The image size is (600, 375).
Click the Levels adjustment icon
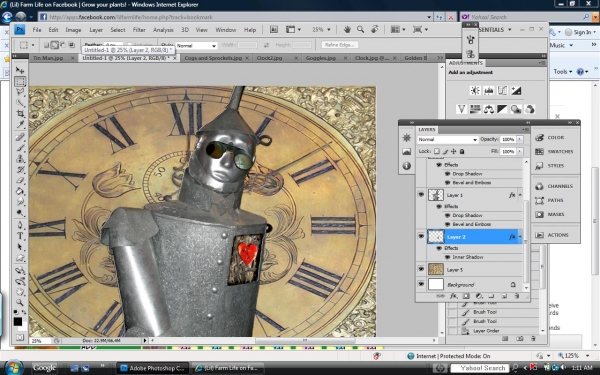(x=489, y=91)
